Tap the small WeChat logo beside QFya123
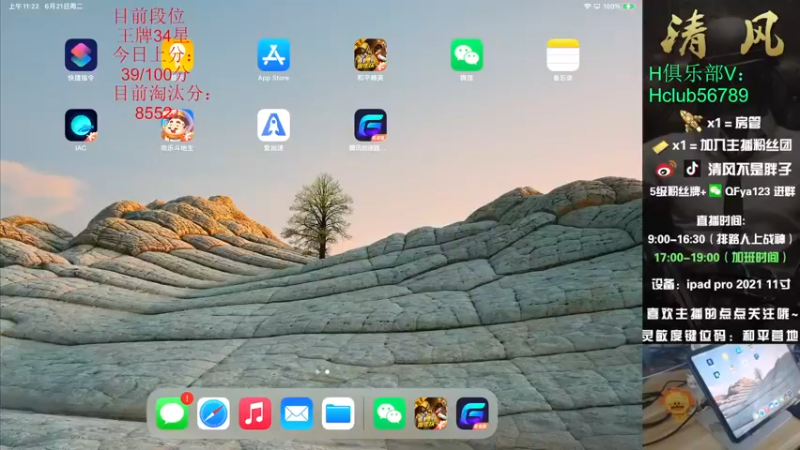 tap(715, 191)
